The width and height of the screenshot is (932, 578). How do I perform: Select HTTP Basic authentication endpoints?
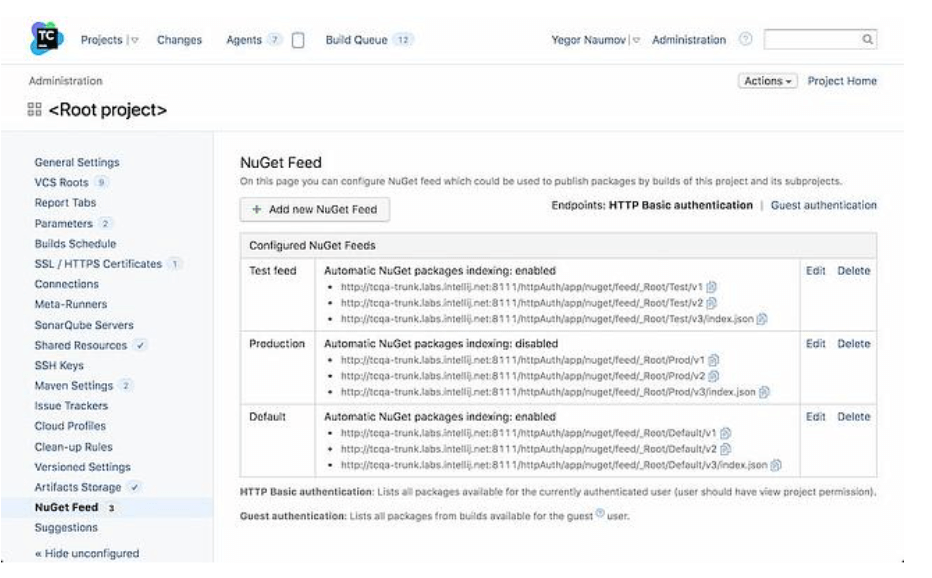click(681, 205)
